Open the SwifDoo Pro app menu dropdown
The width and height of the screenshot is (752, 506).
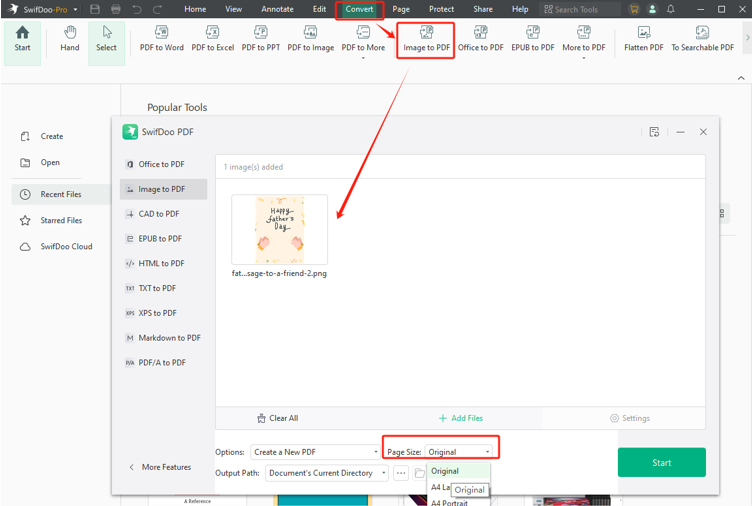75,10
